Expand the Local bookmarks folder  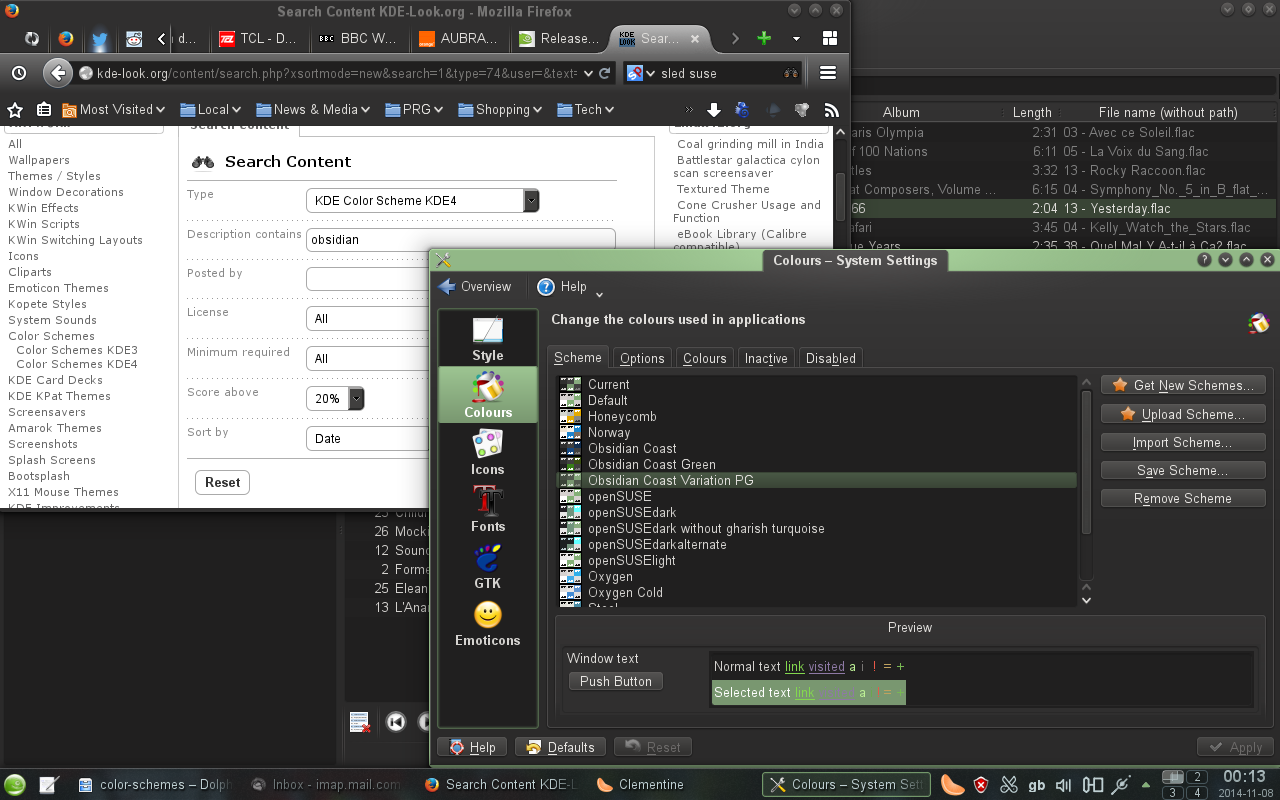[x=212, y=110]
